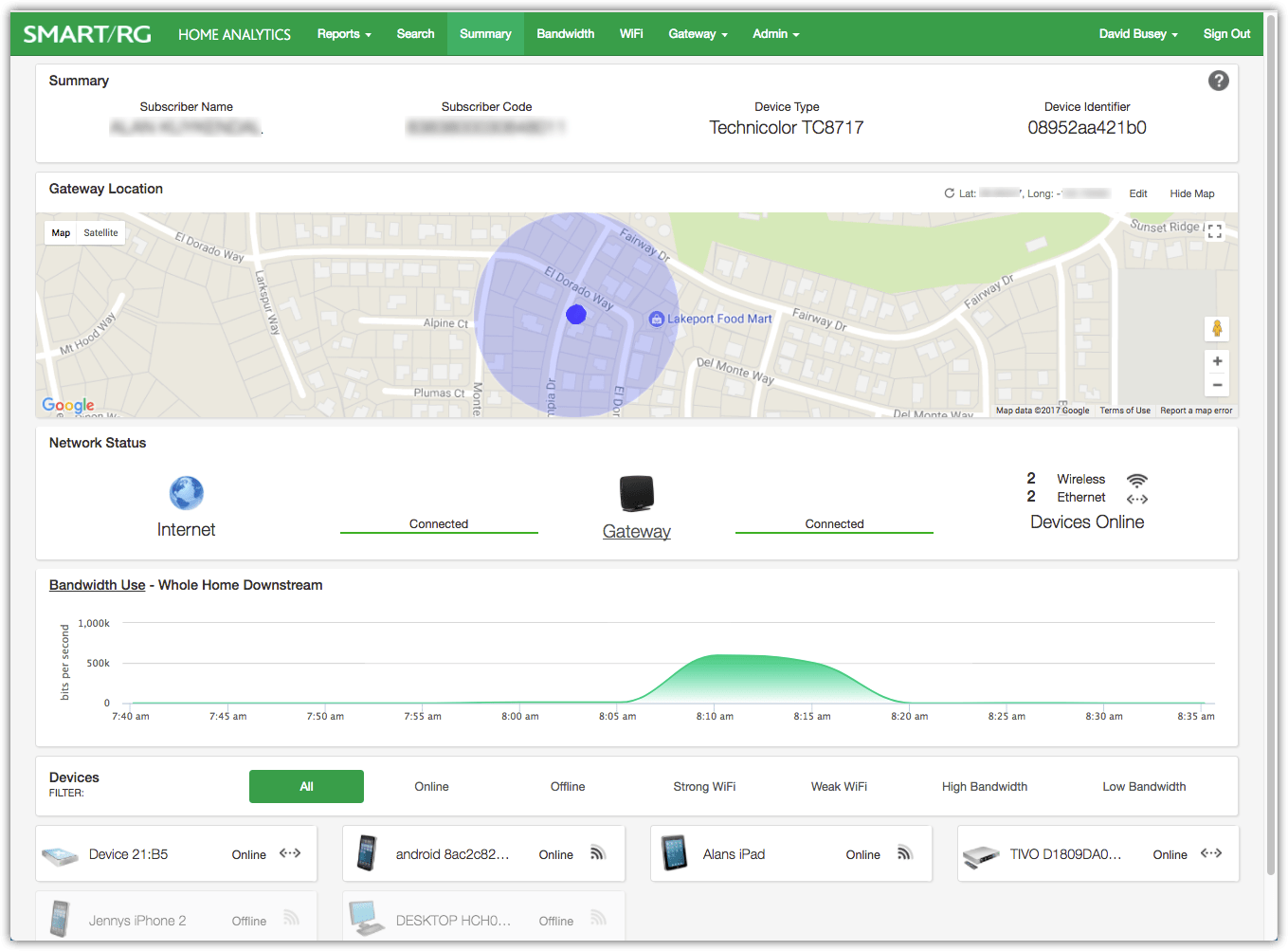Open the David Busey user dropdown
Screen dimensions: 1288x951
pyautogui.click(x=1138, y=34)
